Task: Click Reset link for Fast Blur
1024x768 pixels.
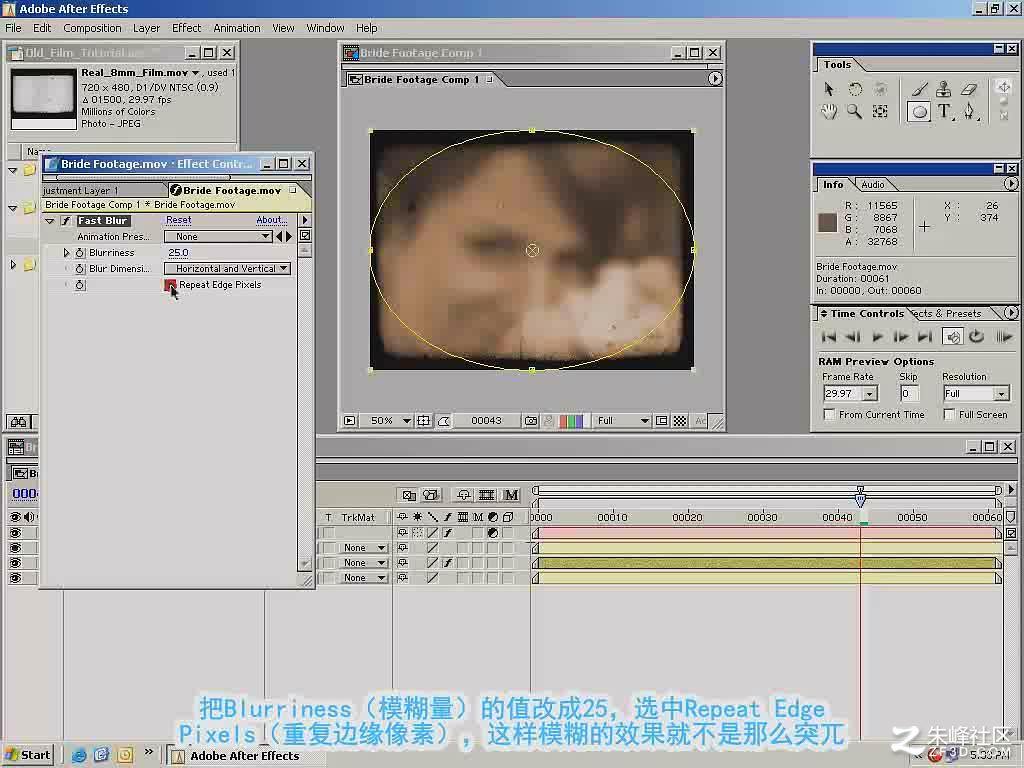Action: coord(178,220)
